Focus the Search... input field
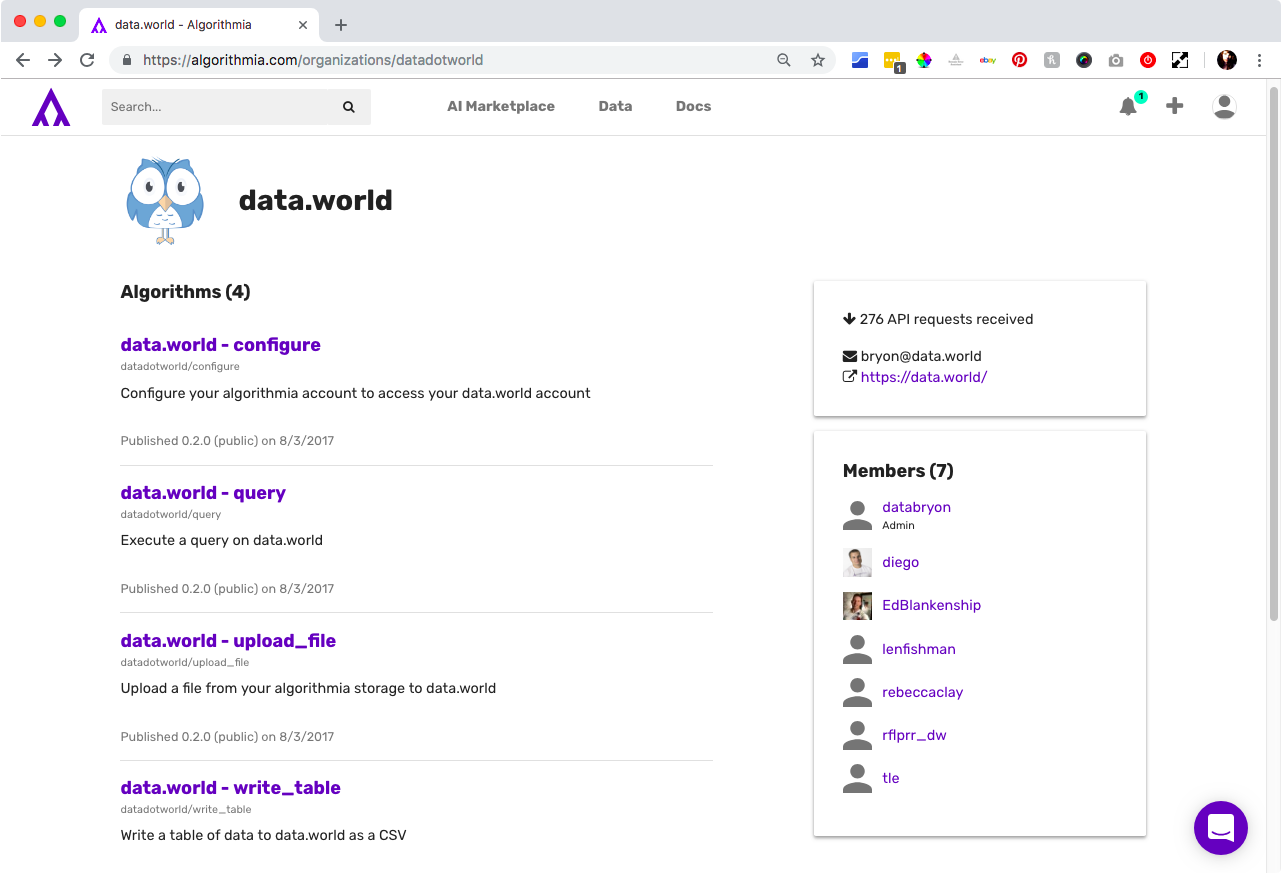This screenshot has width=1281, height=874. (x=236, y=107)
